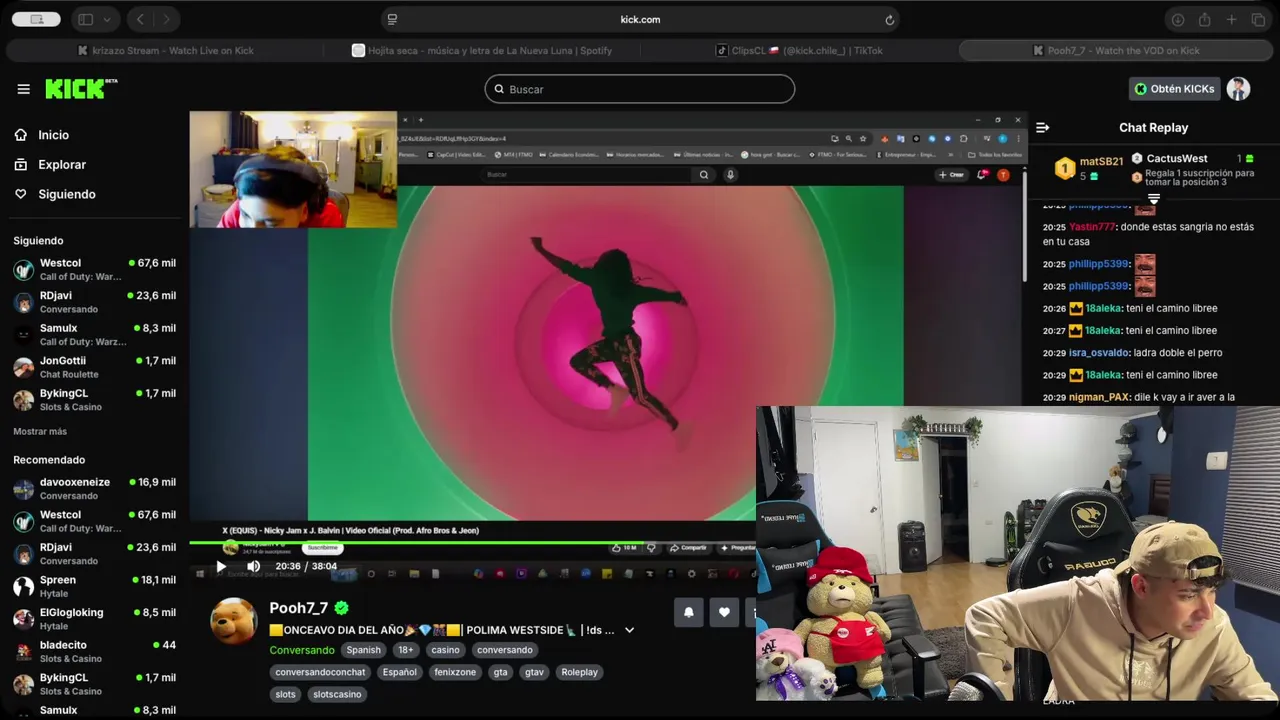This screenshot has width=1280, height=720.
Task: Open Inicio in the Kick sidebar
Action: click(x=53, y=135)
